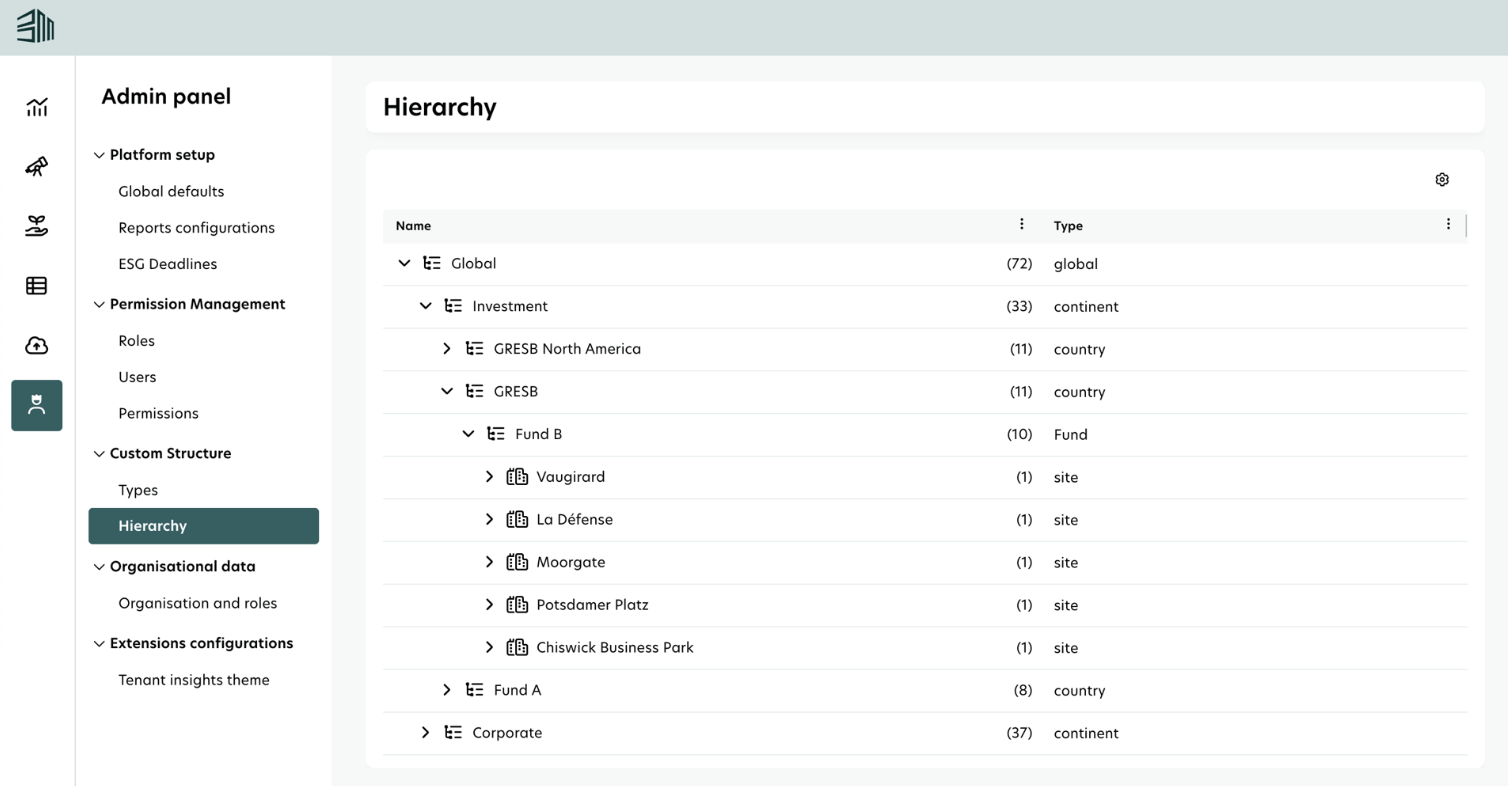Image resolution: width=1508 pixels, height=786 pixels.
Task: Click the (33) count in Investment row
Action: click(1019, 307)
